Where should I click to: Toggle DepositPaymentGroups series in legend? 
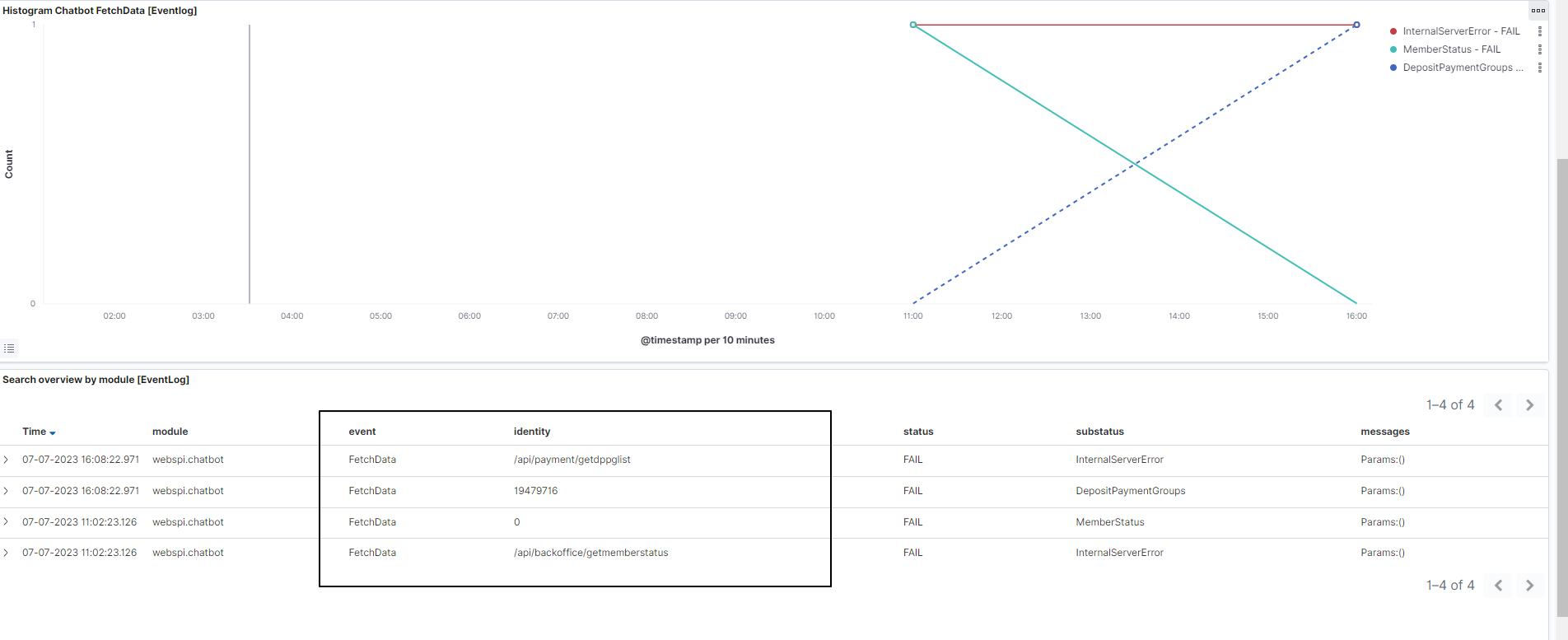[x=1457, y=68]
